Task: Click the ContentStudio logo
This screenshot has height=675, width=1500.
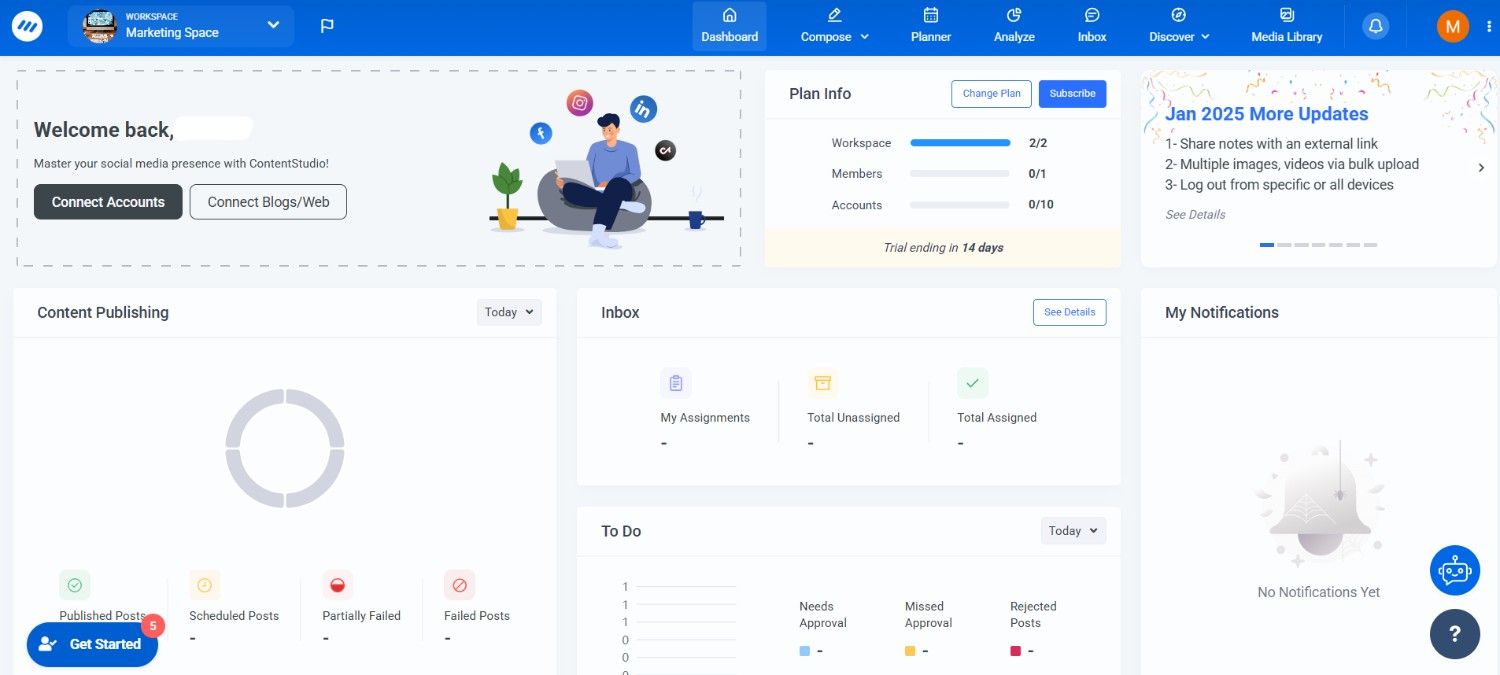Action: pos(27,26)
